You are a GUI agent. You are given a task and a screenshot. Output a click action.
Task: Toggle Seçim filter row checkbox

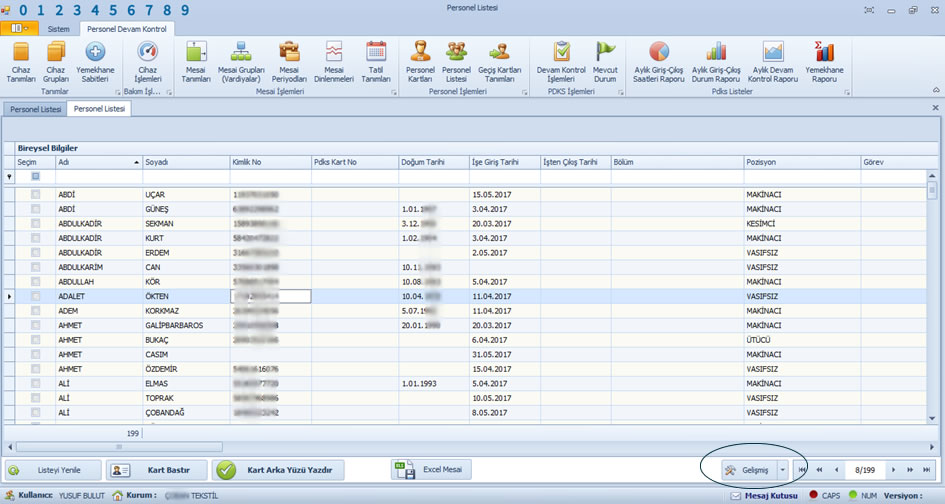tap(36, 177)
